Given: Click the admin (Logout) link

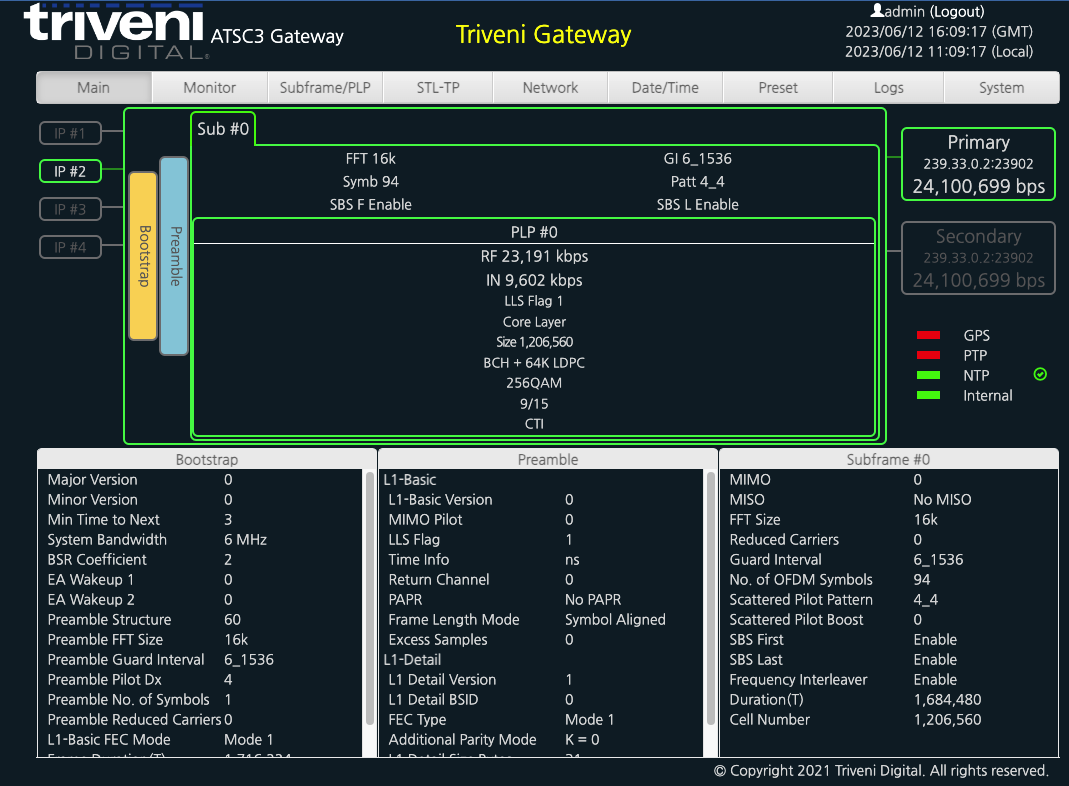Looking at the screenshot, I should tap(934, 12).
